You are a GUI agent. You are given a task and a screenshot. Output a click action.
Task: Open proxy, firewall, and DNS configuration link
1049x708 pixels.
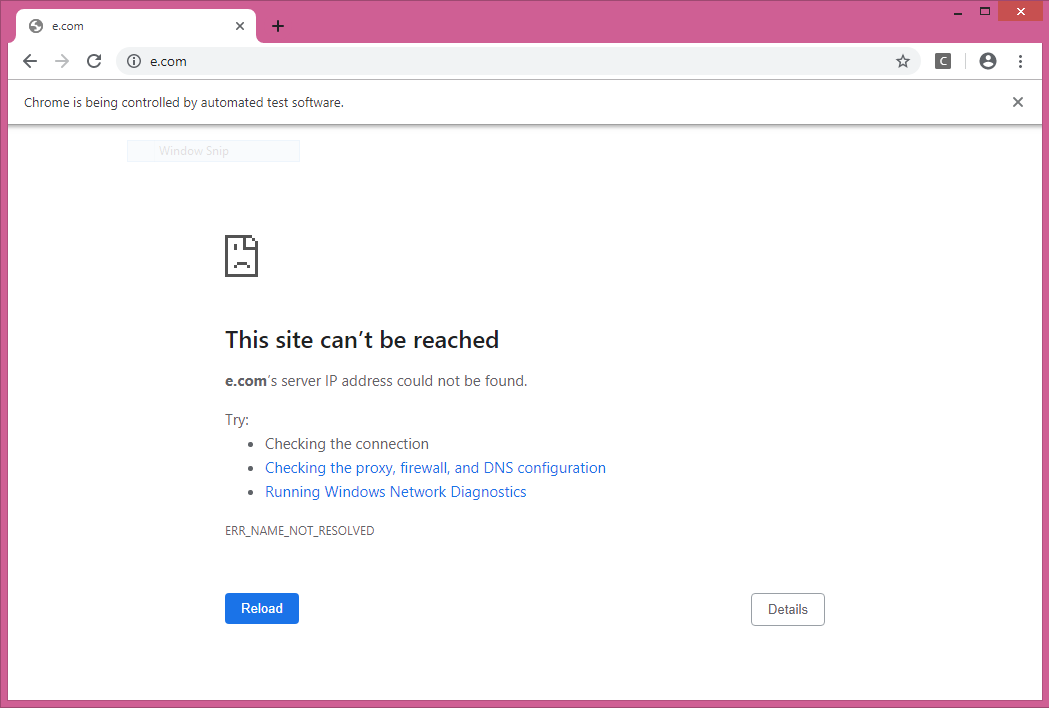[x=435, y=467]
